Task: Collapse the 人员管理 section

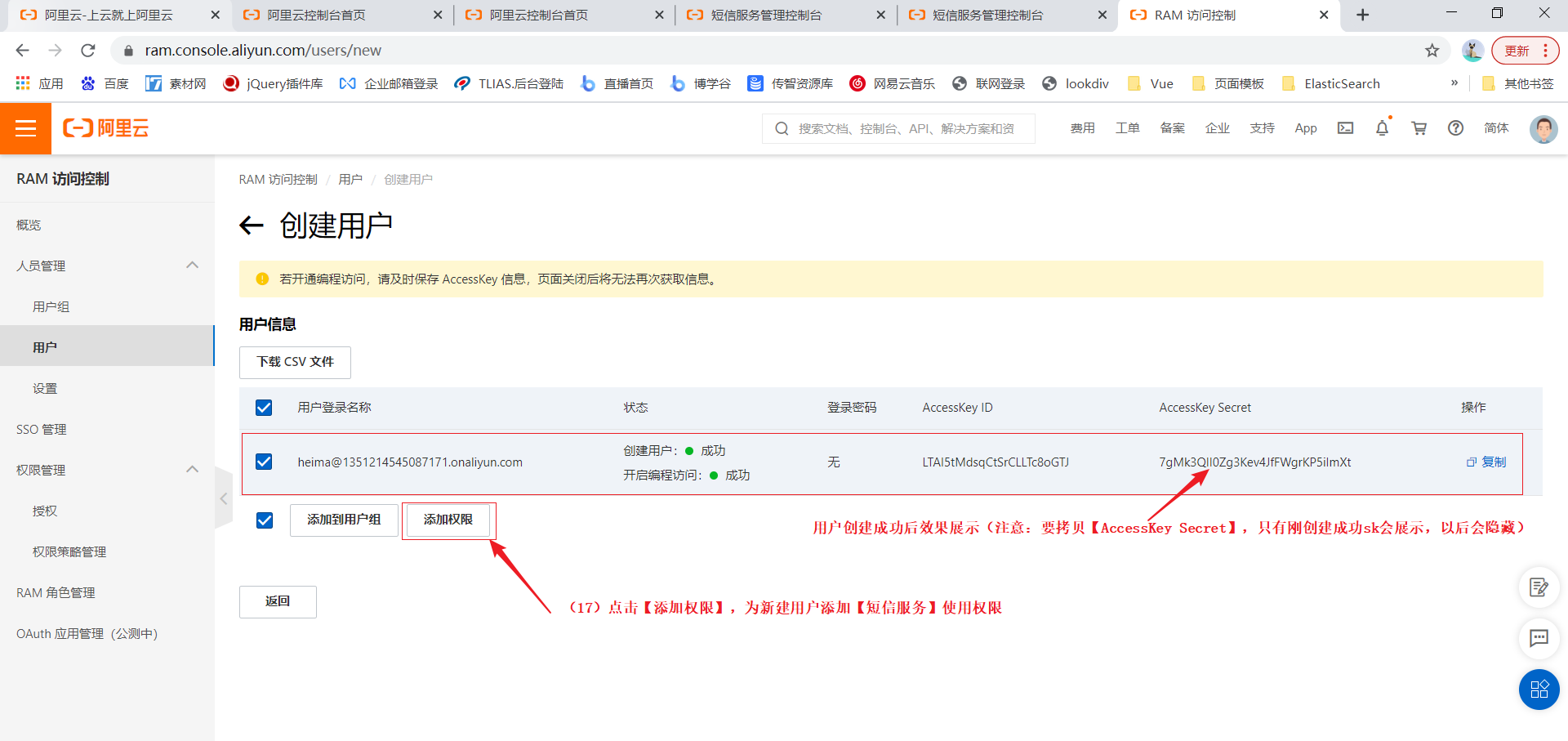Action: coord(193,265)
